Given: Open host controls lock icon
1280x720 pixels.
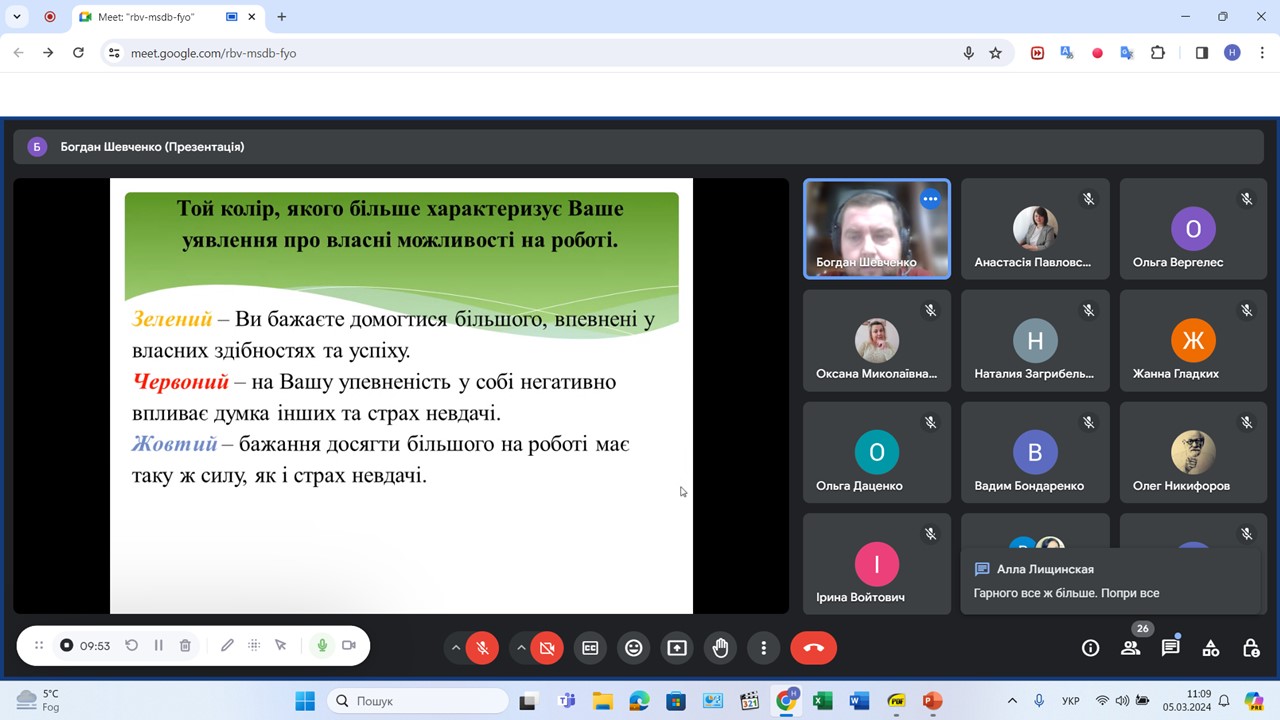Looking at the screenshot, I should 1250,648.
